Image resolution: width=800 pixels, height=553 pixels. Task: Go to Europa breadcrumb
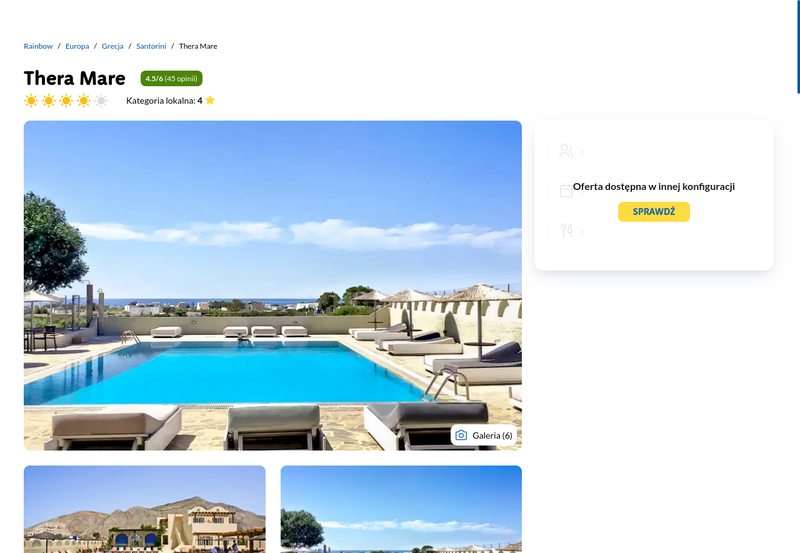77,46
